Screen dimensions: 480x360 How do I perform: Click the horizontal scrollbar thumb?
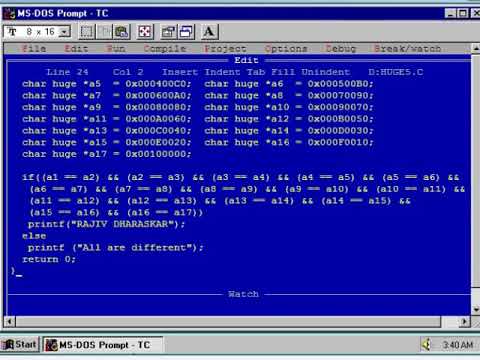point(228,322)
